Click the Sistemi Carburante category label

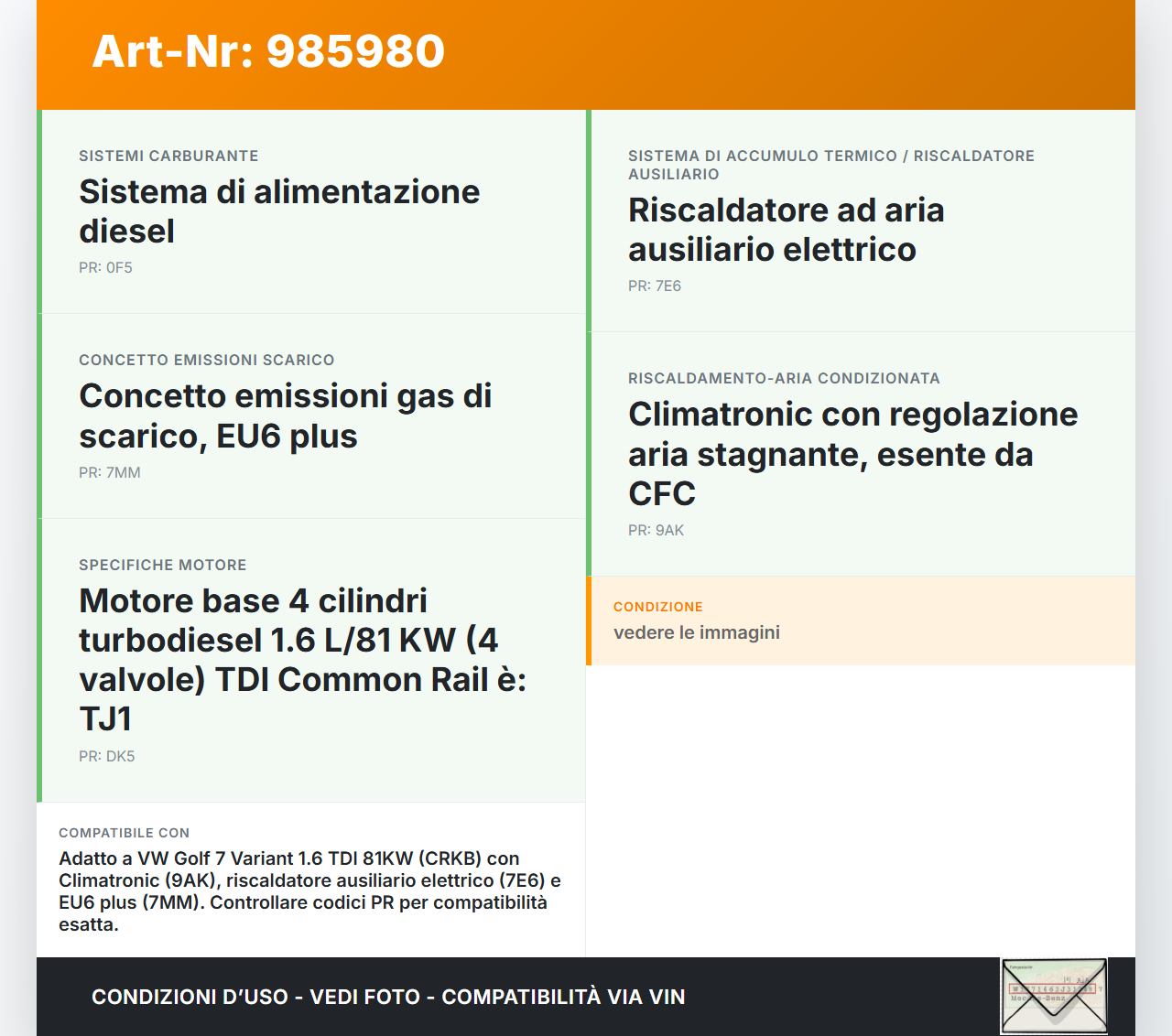pyautogui.click(x=168, y=156)
